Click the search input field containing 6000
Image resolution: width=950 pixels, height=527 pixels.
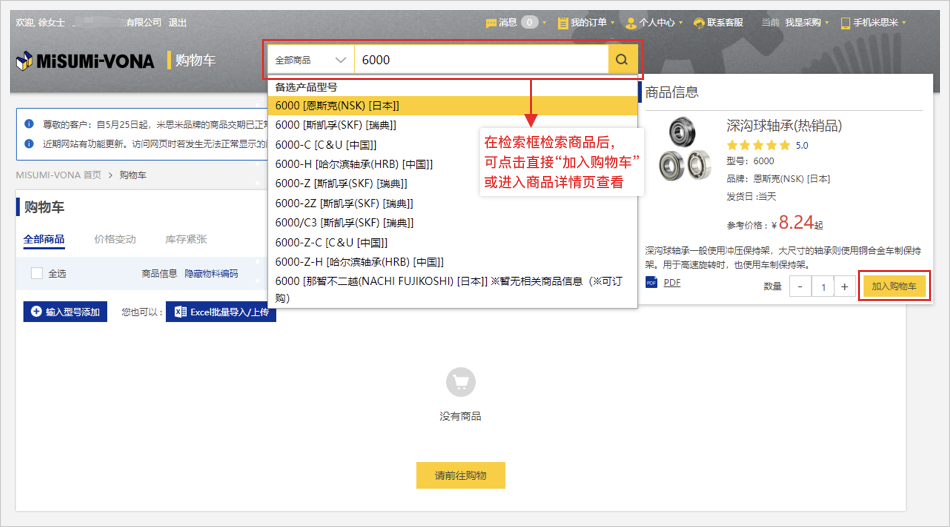pyautogui.click(x=480, y=60)
